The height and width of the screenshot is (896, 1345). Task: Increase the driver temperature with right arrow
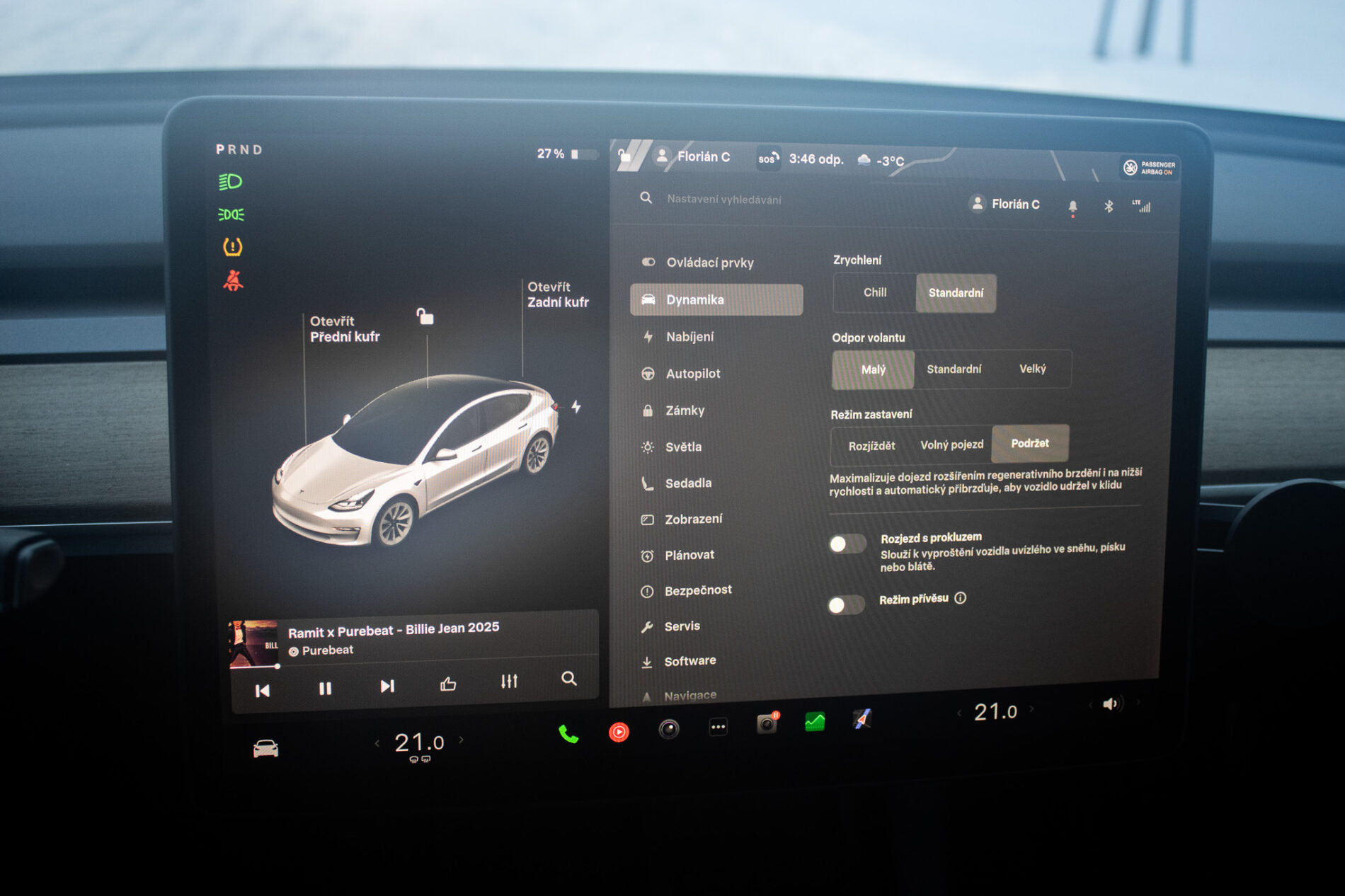pos(462,740)
